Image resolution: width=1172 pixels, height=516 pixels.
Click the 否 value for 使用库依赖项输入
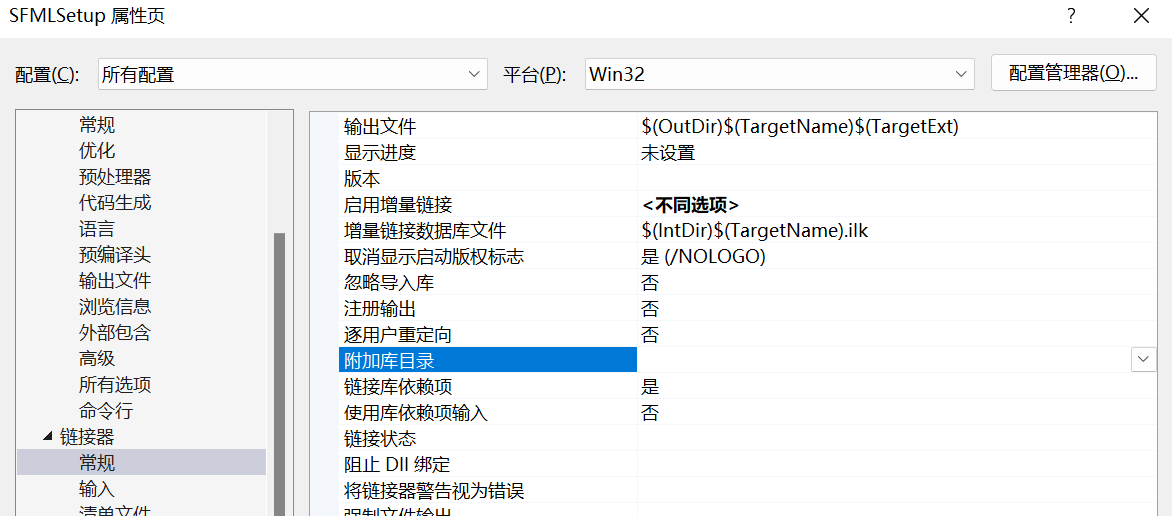(x=650, y=412)
